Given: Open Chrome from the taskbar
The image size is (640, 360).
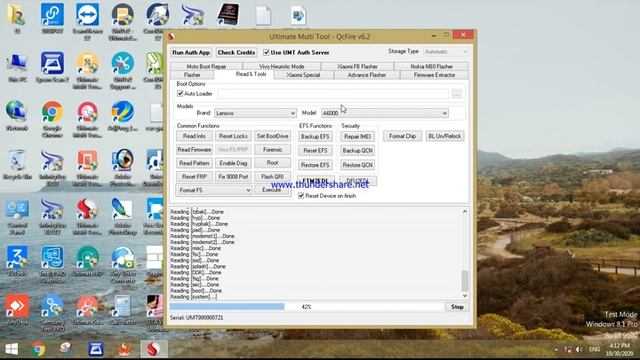Looking at the screenshot, I should (x=39, y=349).
